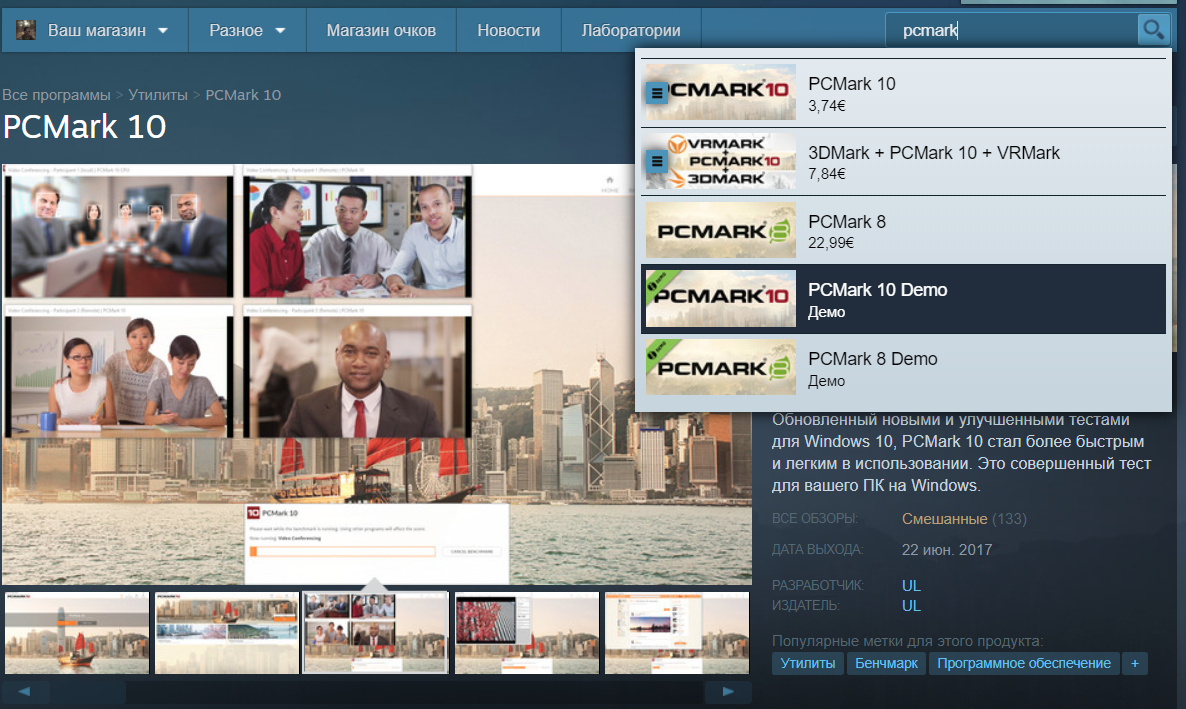Add a tag with the plus button
The height and width of the screenshot is (709, 1186).
tap(1134, 663)
